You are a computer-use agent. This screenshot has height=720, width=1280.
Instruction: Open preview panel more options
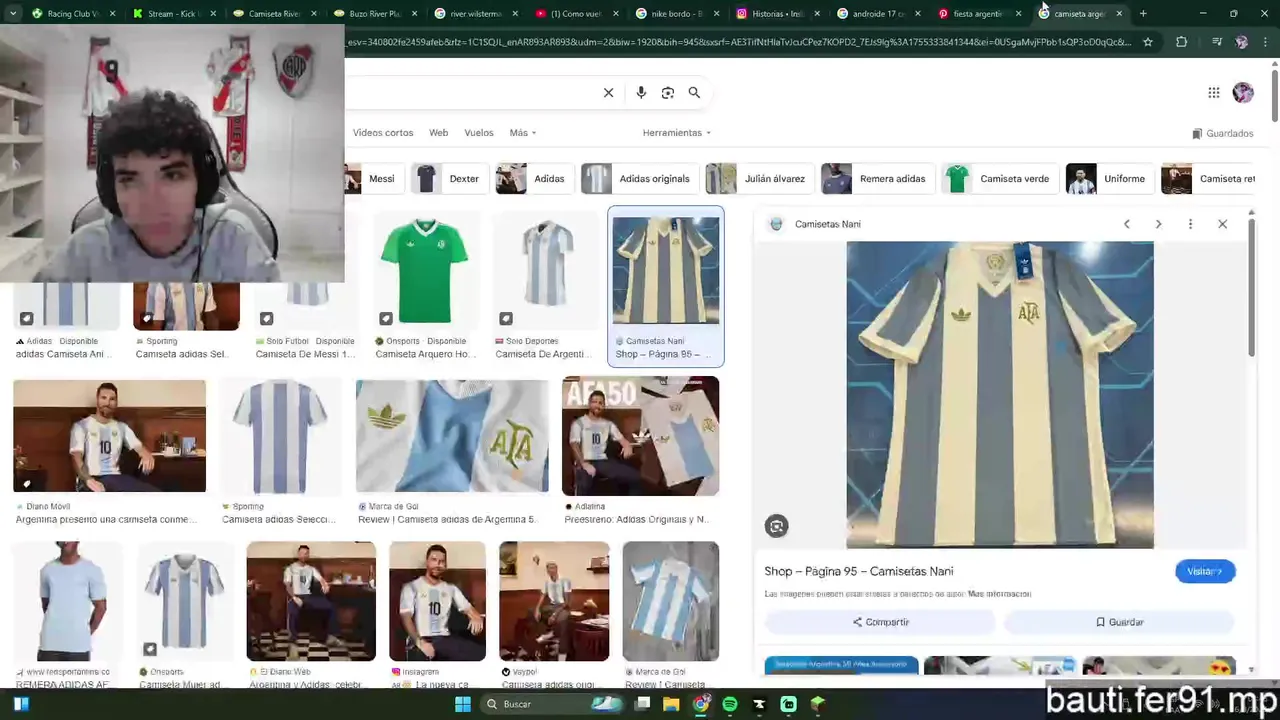coord(1190,224)
